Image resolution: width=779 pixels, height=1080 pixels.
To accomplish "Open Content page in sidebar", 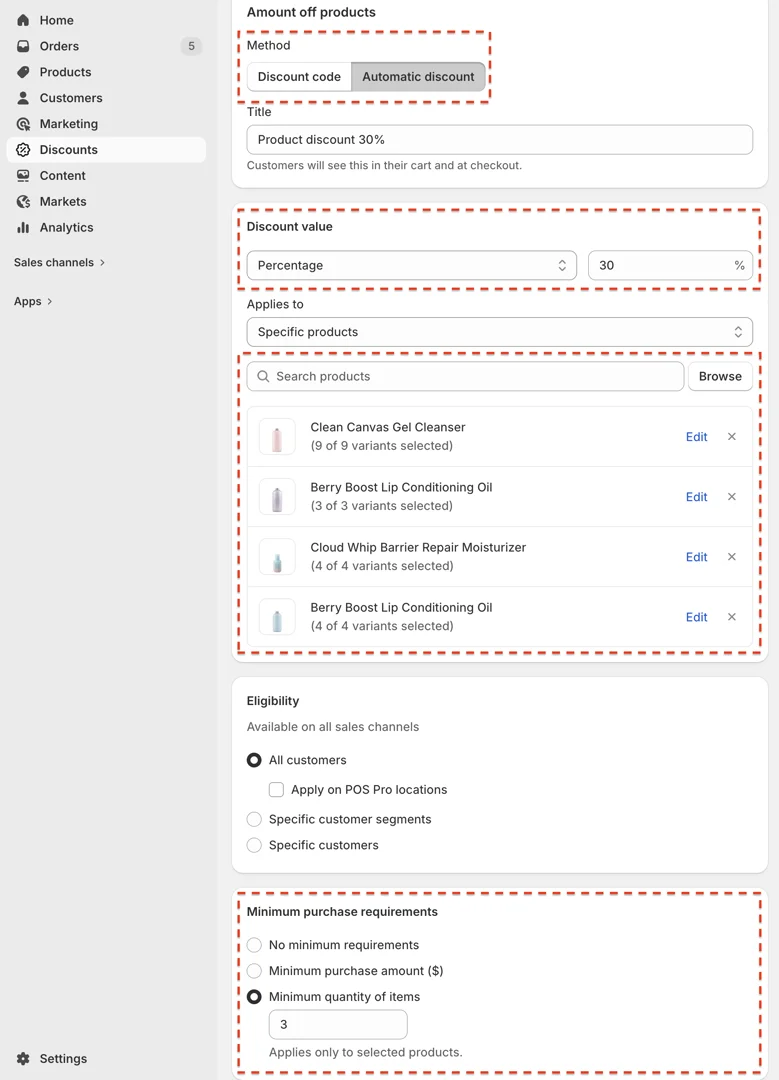I will tap(106, 176).
